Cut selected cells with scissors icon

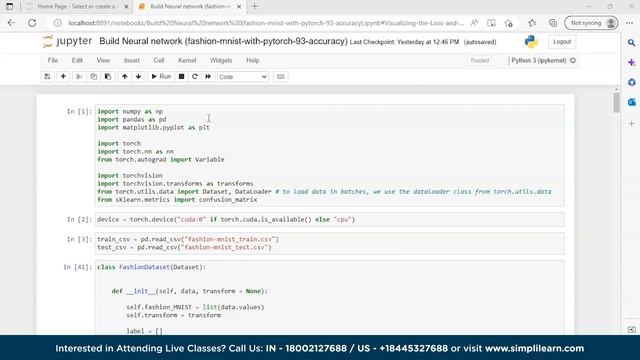80,77
